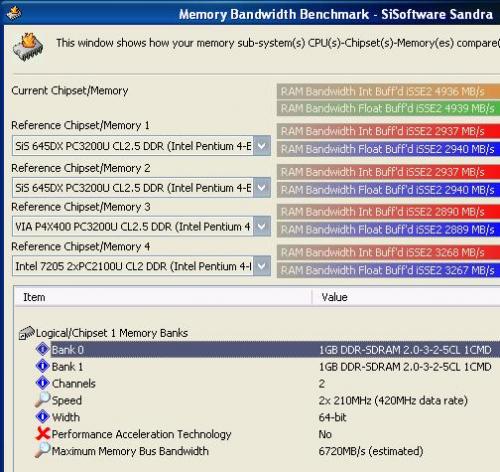Image resolution: width=500 pixels, height=472 pixels.
Task: Click the Sandra app icon in the title bar
Action: coord(14,13)
